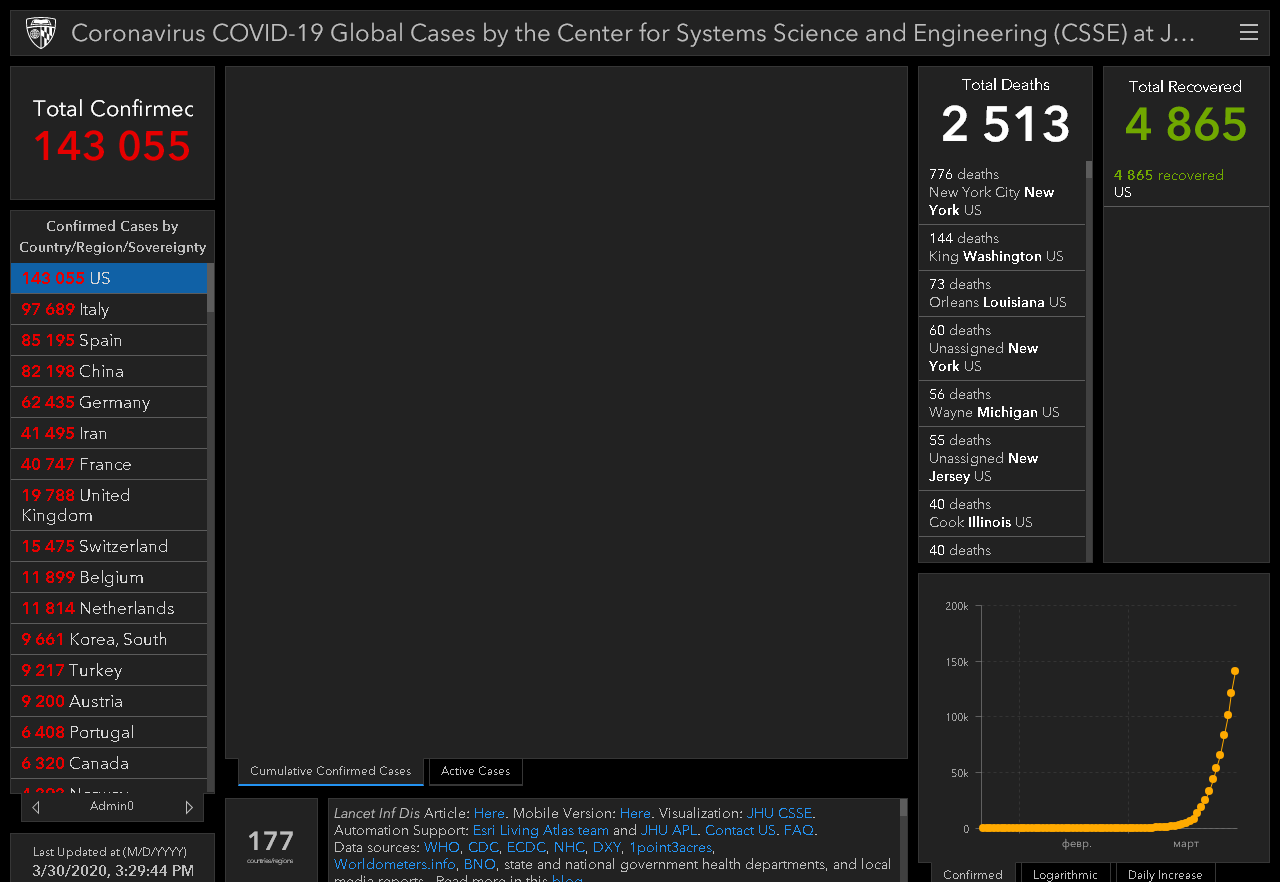Click the 776 deaths New York City entry

pyautogui.click(x=1002, y=193)
